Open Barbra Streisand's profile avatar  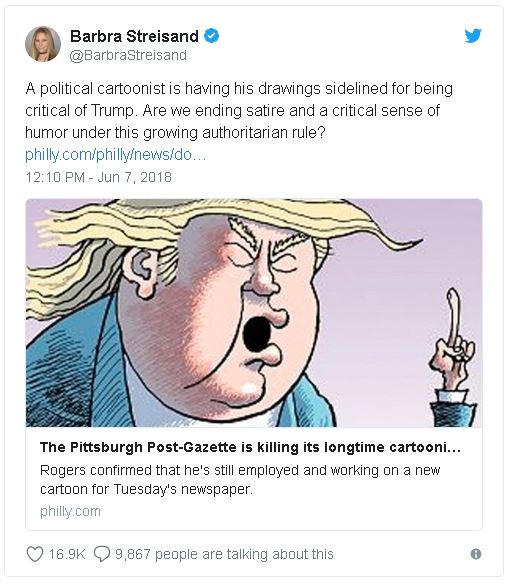(43, 44)
